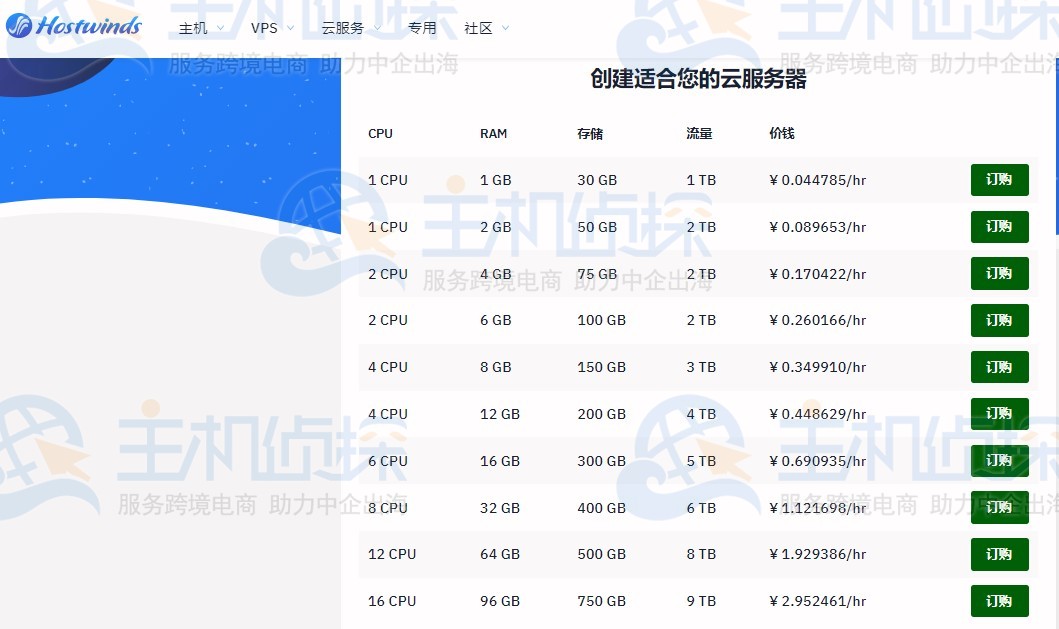Click the 价钱 column header
Viewport: 1059px width, 629px height.
point(781,133)
